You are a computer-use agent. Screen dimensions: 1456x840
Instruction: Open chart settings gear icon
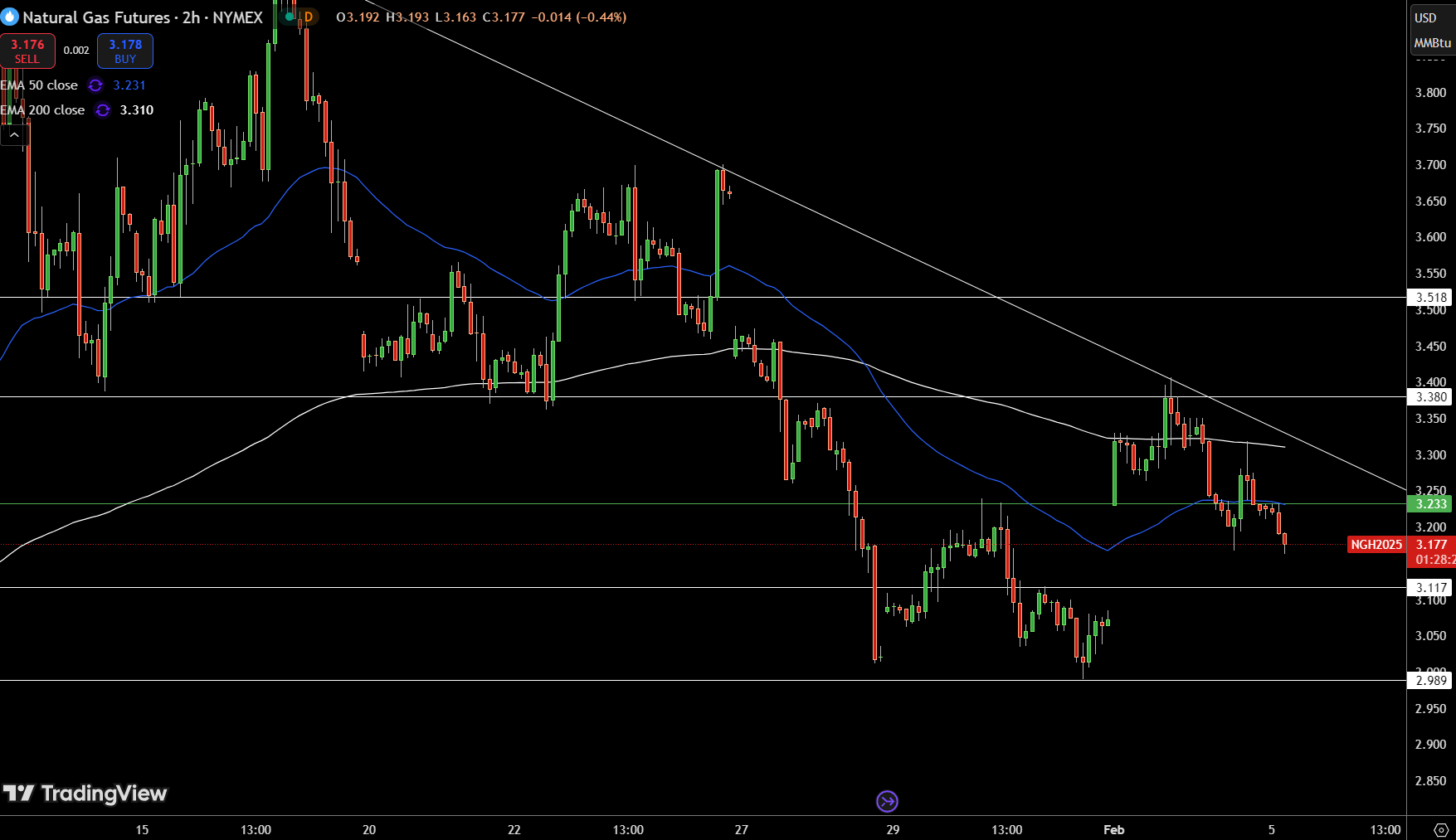[x=1441, y=829]
